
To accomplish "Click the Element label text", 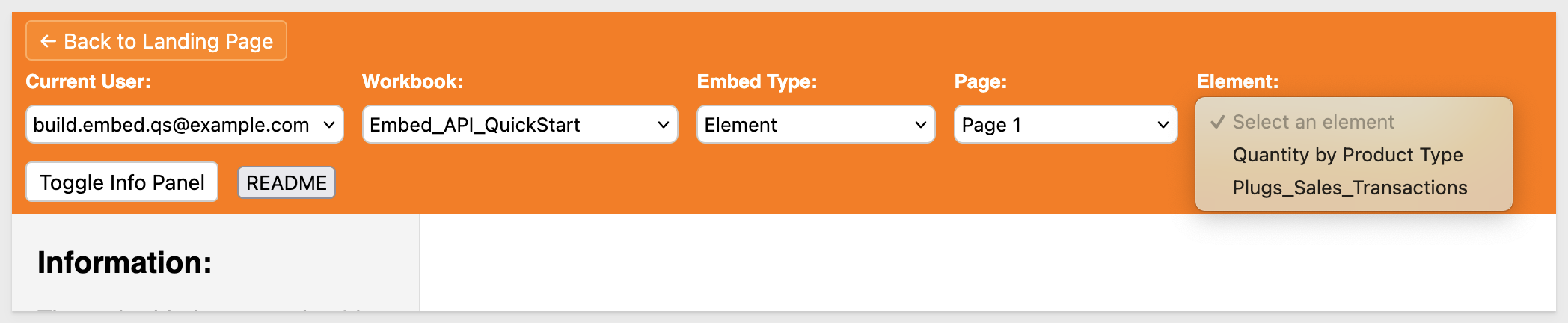I will click(1237, 81).
